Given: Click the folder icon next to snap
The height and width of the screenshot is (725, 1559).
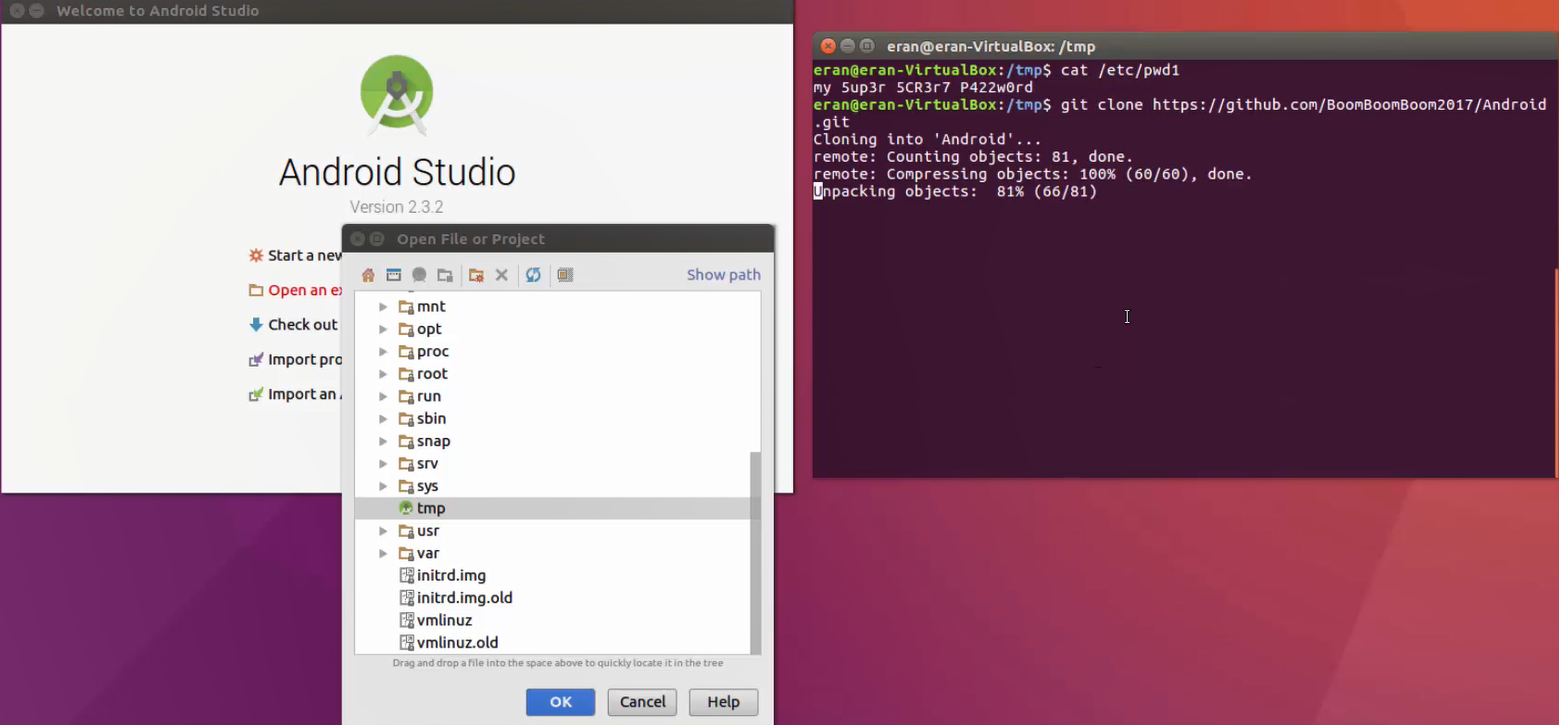Looking at the screenshot, I should coord(406,441).
